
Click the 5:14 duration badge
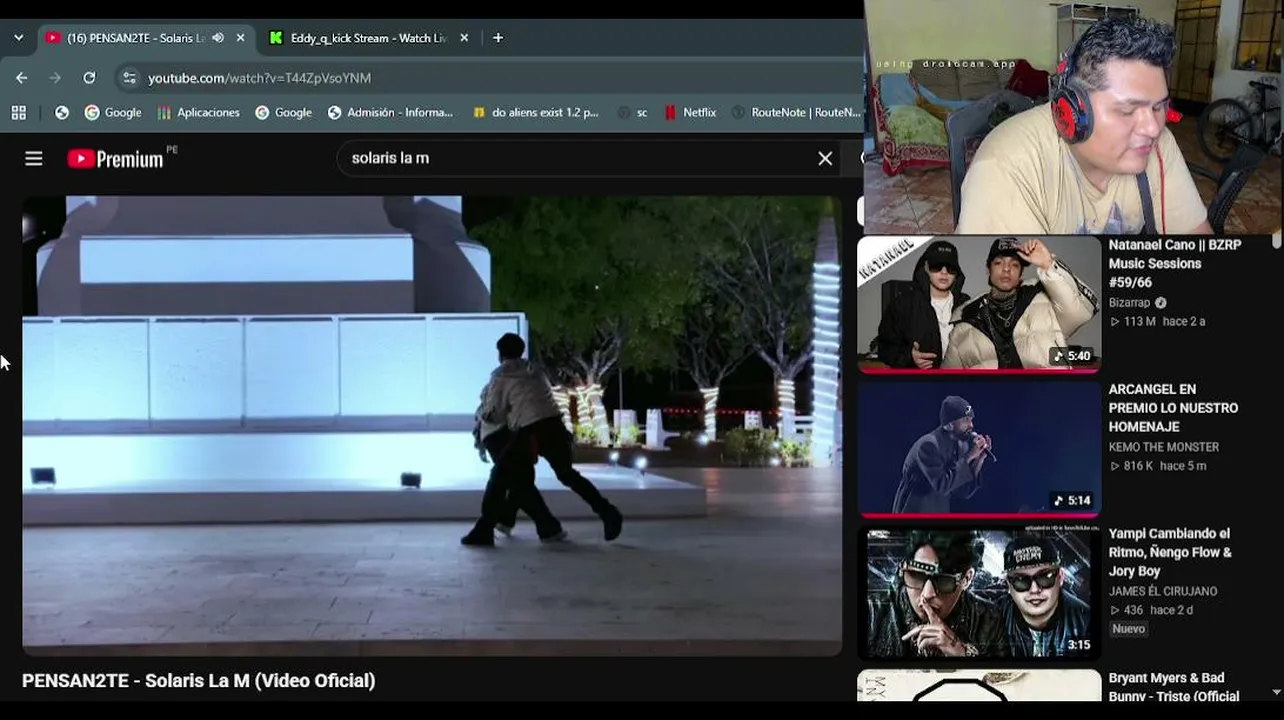(1072, 501)
